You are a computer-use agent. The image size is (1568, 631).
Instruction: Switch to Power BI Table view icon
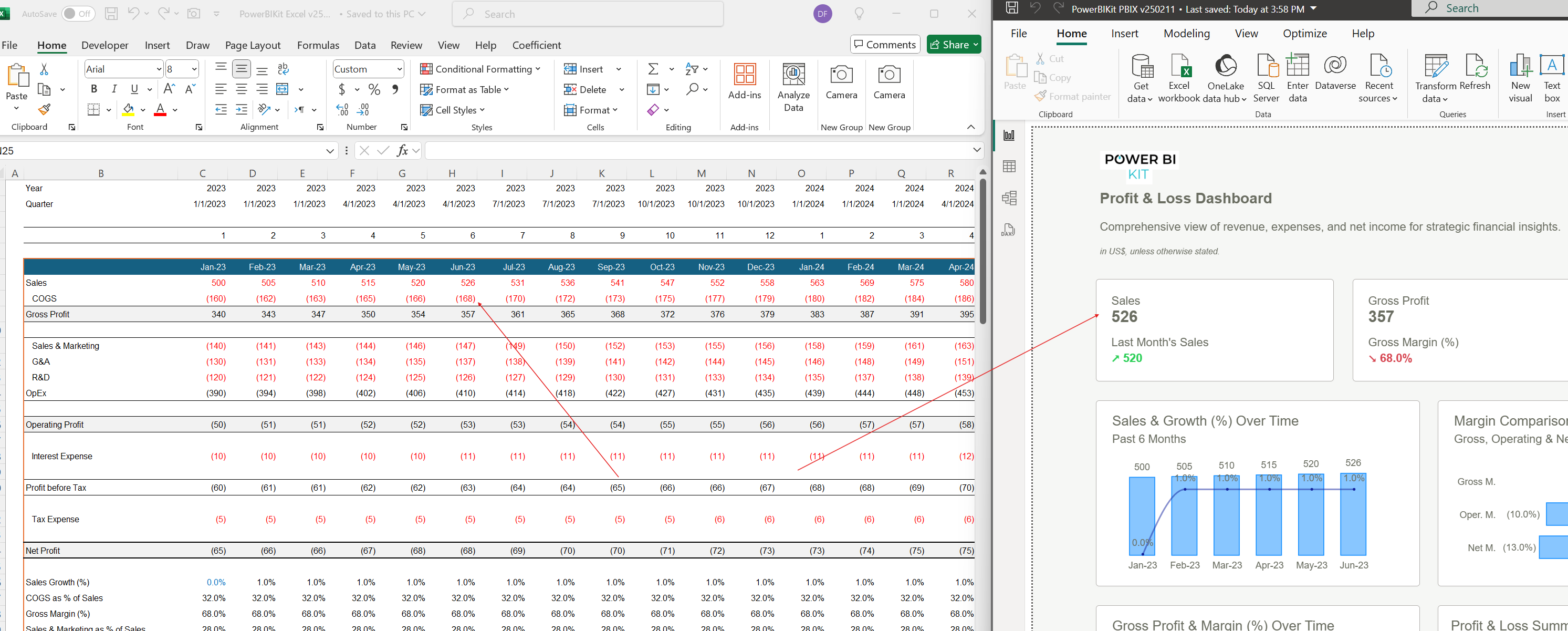pos(1009,166)
